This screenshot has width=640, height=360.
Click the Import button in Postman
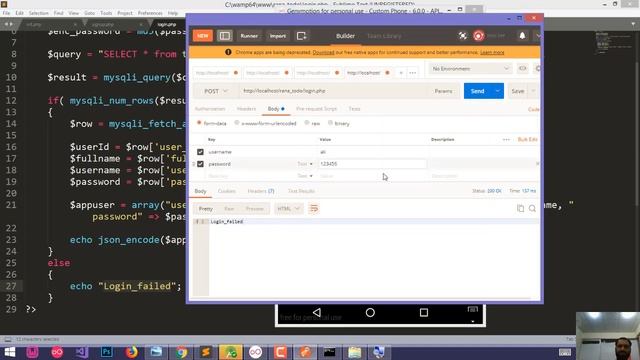click(x=278, y=36)
